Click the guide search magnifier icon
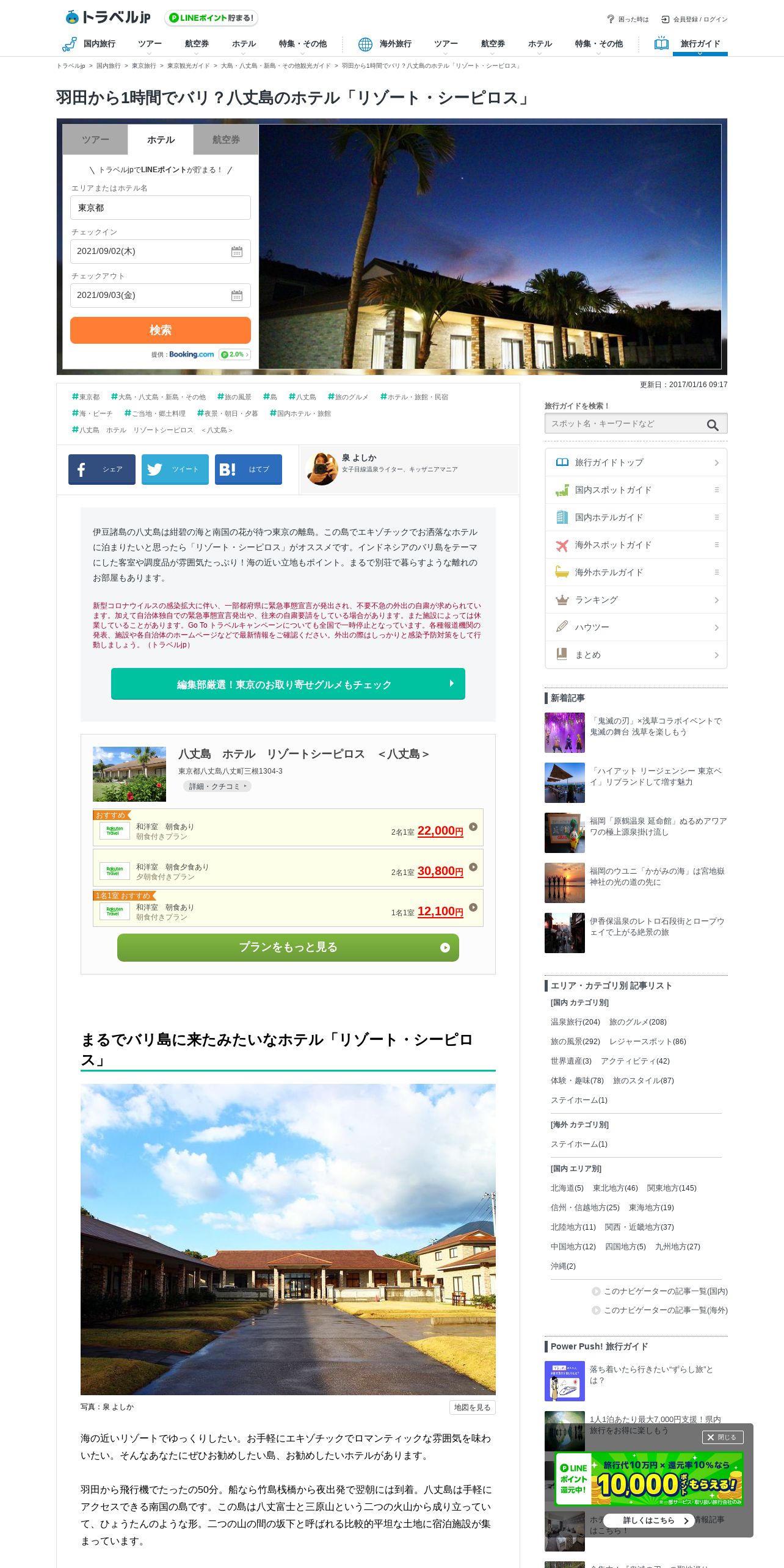Image resolution: width=784 pixels, height=1568 pixels. [713, 424]
